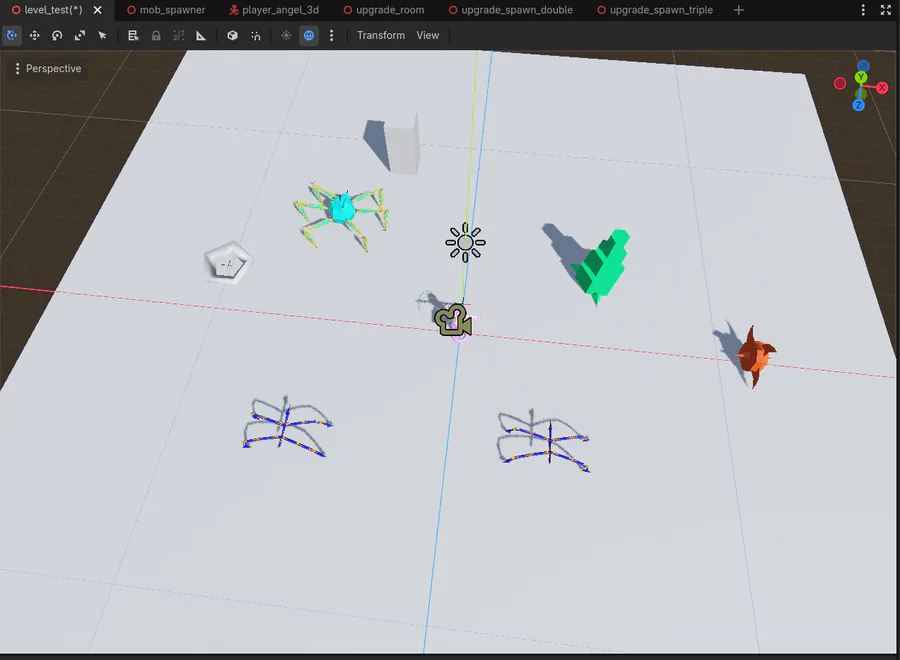This screenshot has width=900, height=660.
Task: Add a new scene with plus button
Action: coord(739,10)
